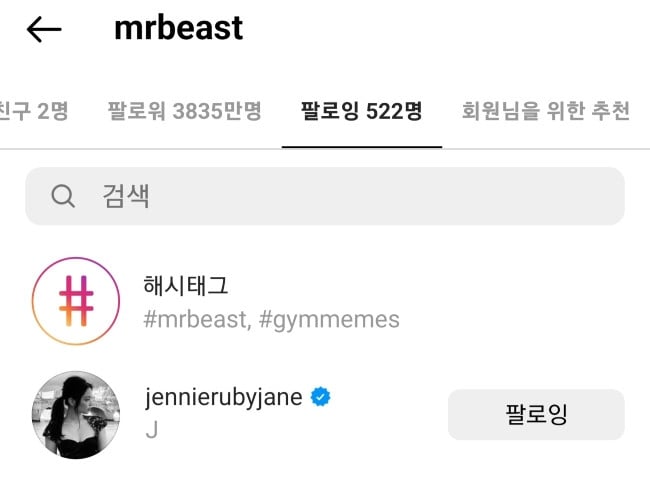This screenshot has height=479, width=650.
Task: Click the "J" display name under jennierubyjane
Action: pyautogui.click(x=152, y=430)
